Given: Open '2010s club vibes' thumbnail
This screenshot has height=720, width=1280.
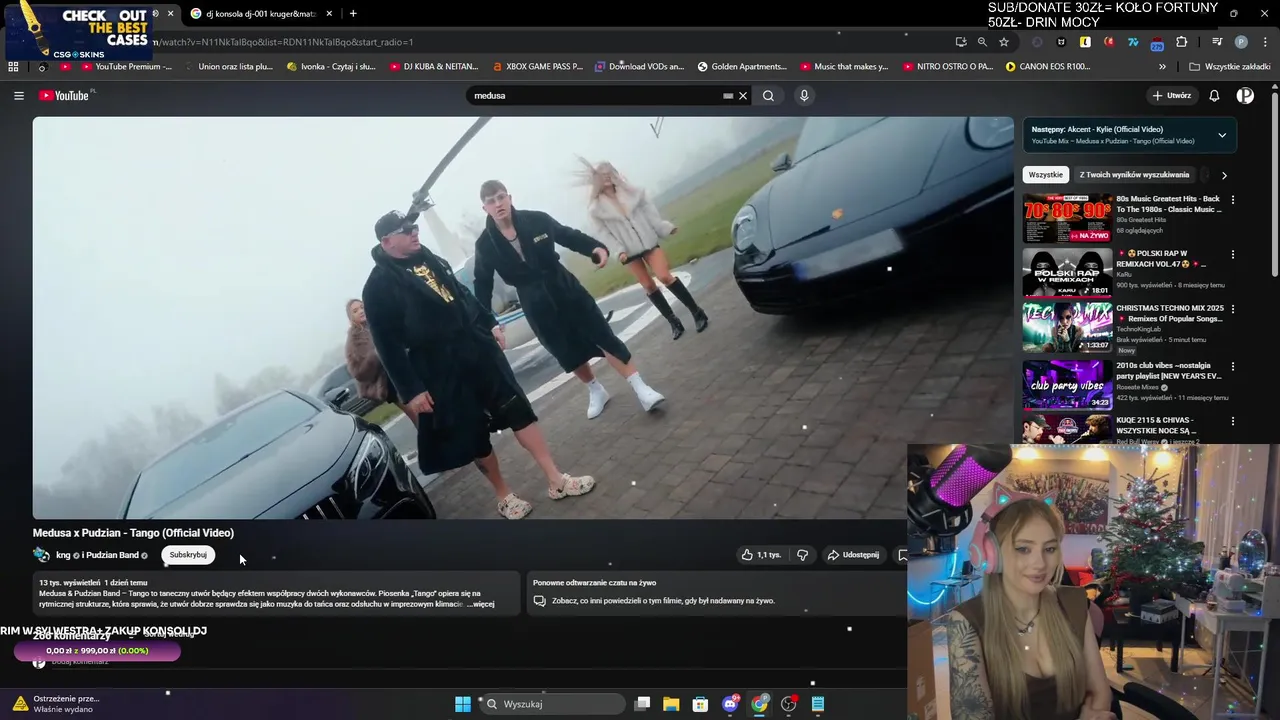Looking at the screenshot, I should click(x=1067, y=384).
